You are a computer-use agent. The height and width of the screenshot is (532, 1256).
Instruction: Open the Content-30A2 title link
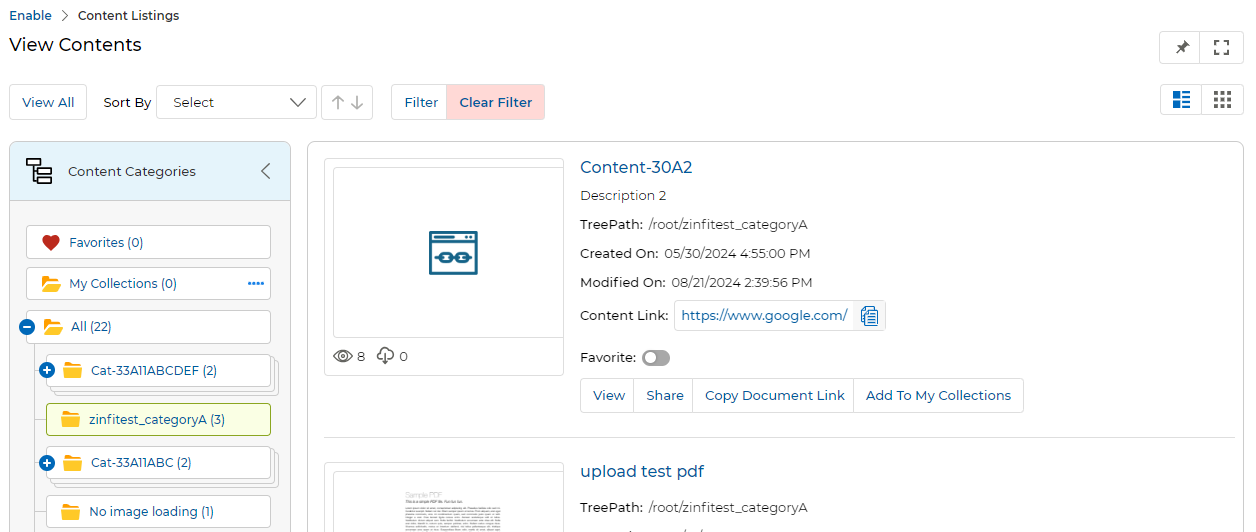point(636,167)
